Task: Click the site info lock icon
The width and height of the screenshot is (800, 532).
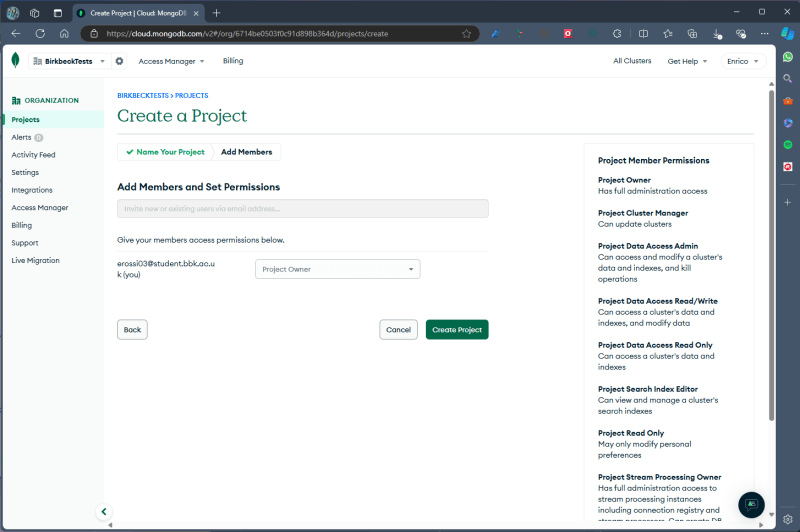Action: tap(94, 34)
